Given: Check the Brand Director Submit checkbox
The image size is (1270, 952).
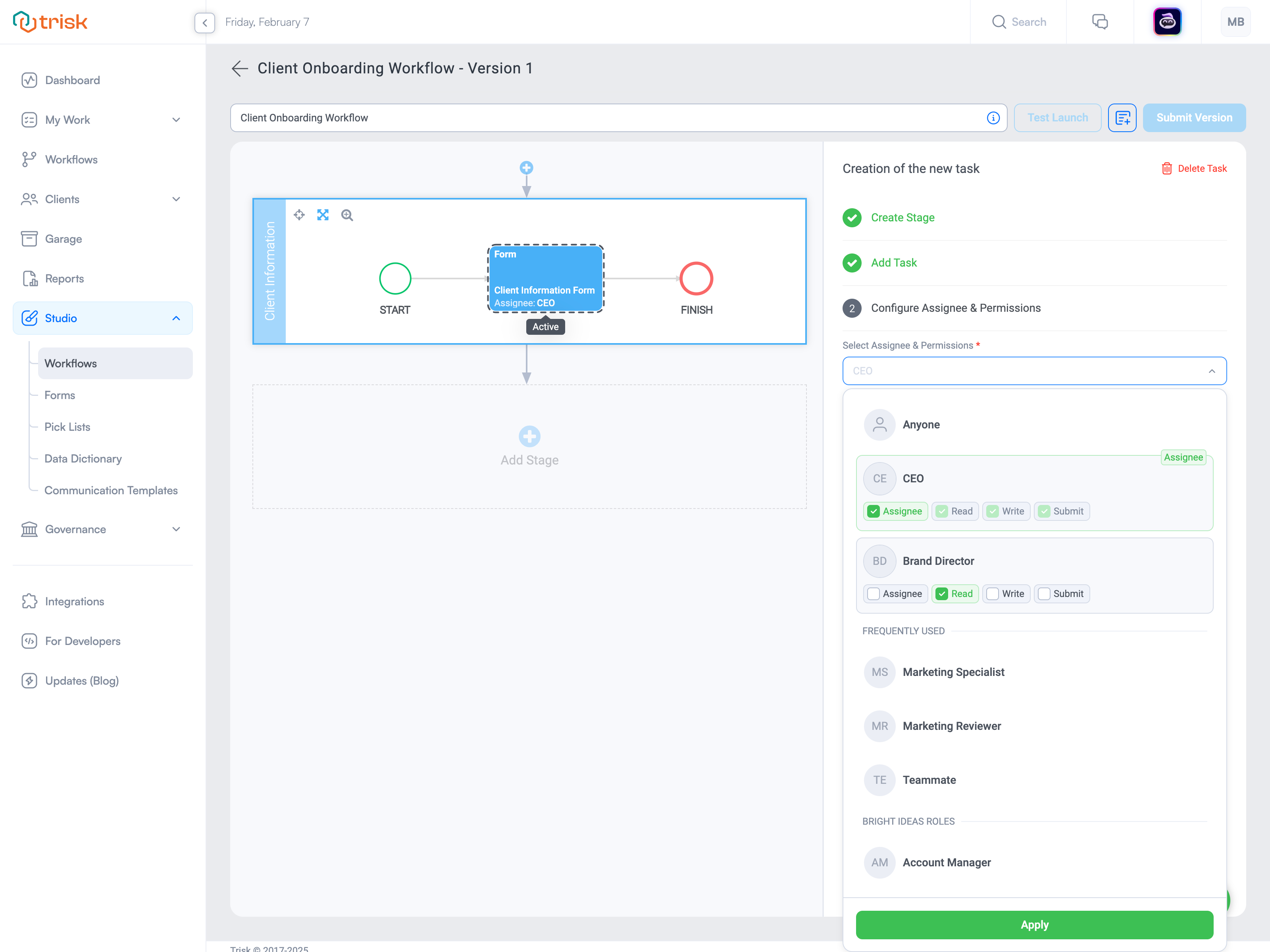Looking at the screenshot, I should tap(1044, 594).
